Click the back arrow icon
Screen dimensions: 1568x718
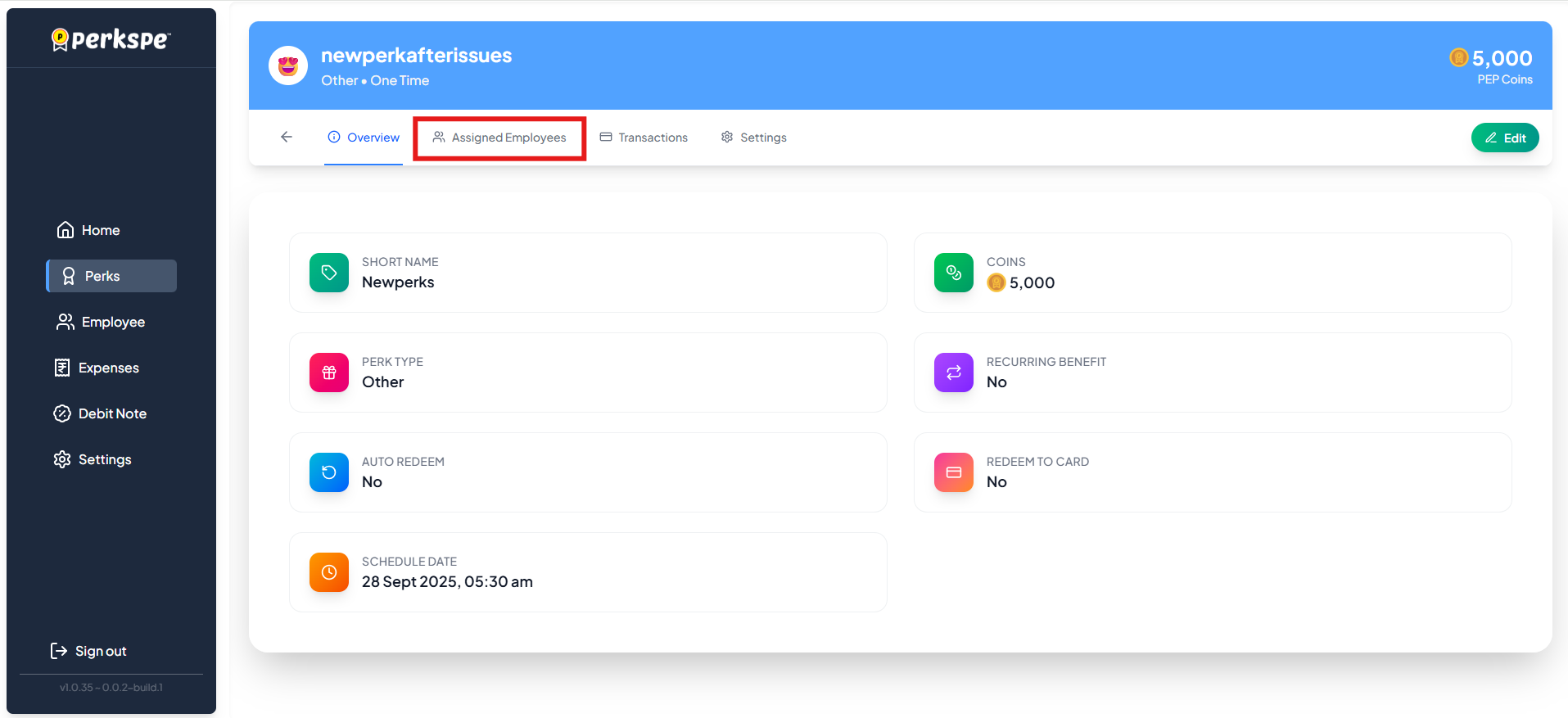coord(287,137)
